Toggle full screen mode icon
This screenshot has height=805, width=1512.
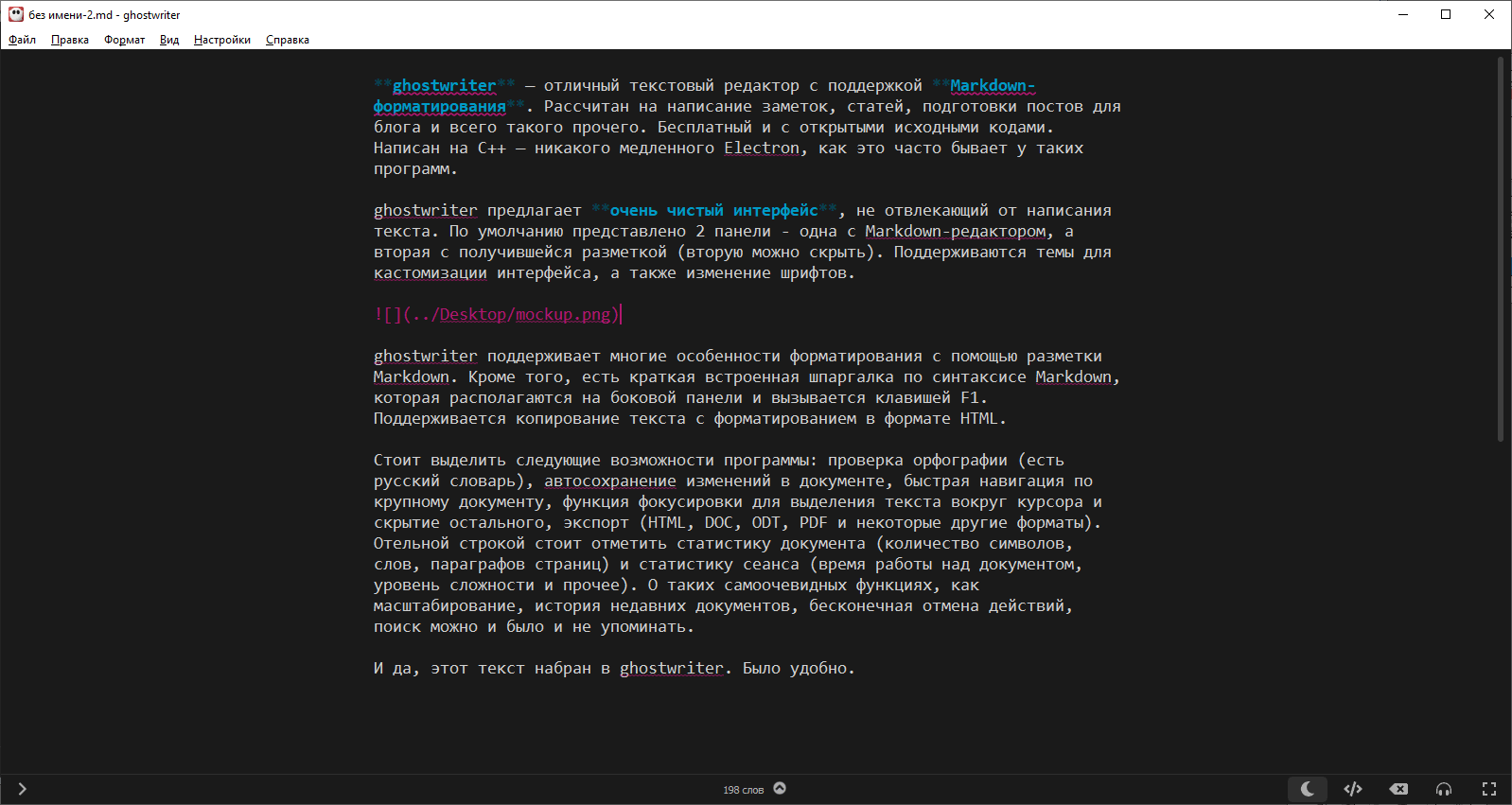pos(1489,789)
